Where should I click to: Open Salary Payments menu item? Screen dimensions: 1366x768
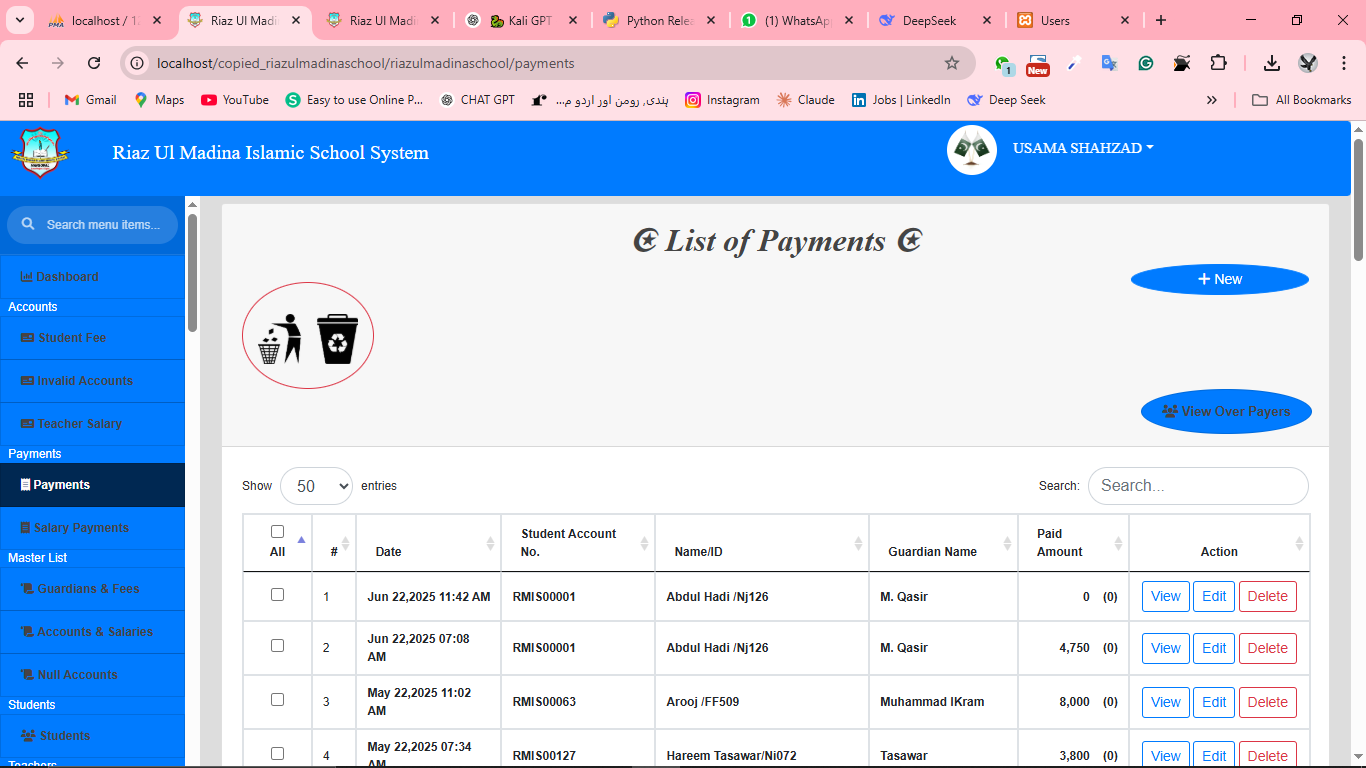coord(92,528)
